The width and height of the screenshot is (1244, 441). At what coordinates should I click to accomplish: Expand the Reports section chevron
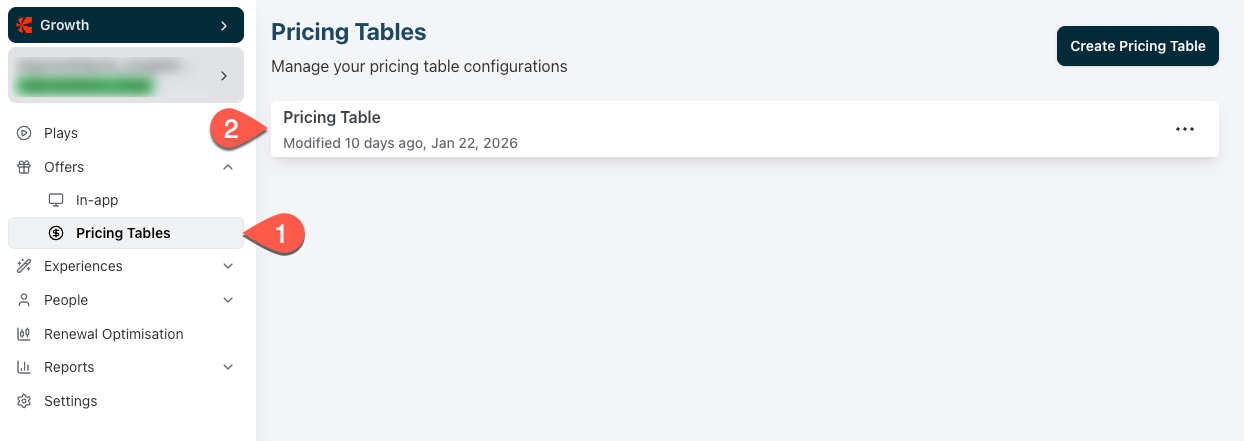click(228, 367)
